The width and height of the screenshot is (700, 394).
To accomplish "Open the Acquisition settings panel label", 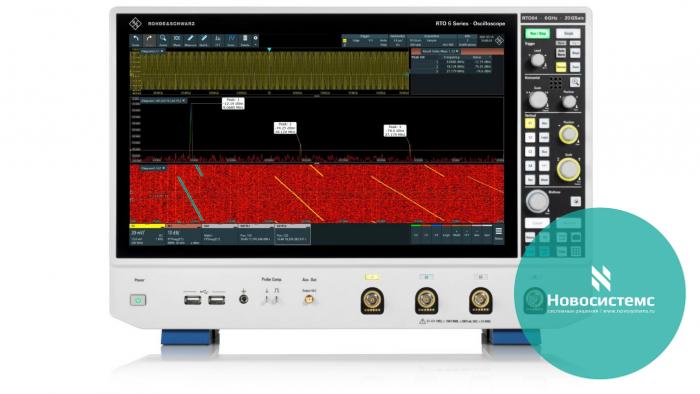I will click(x=431, y=36).
